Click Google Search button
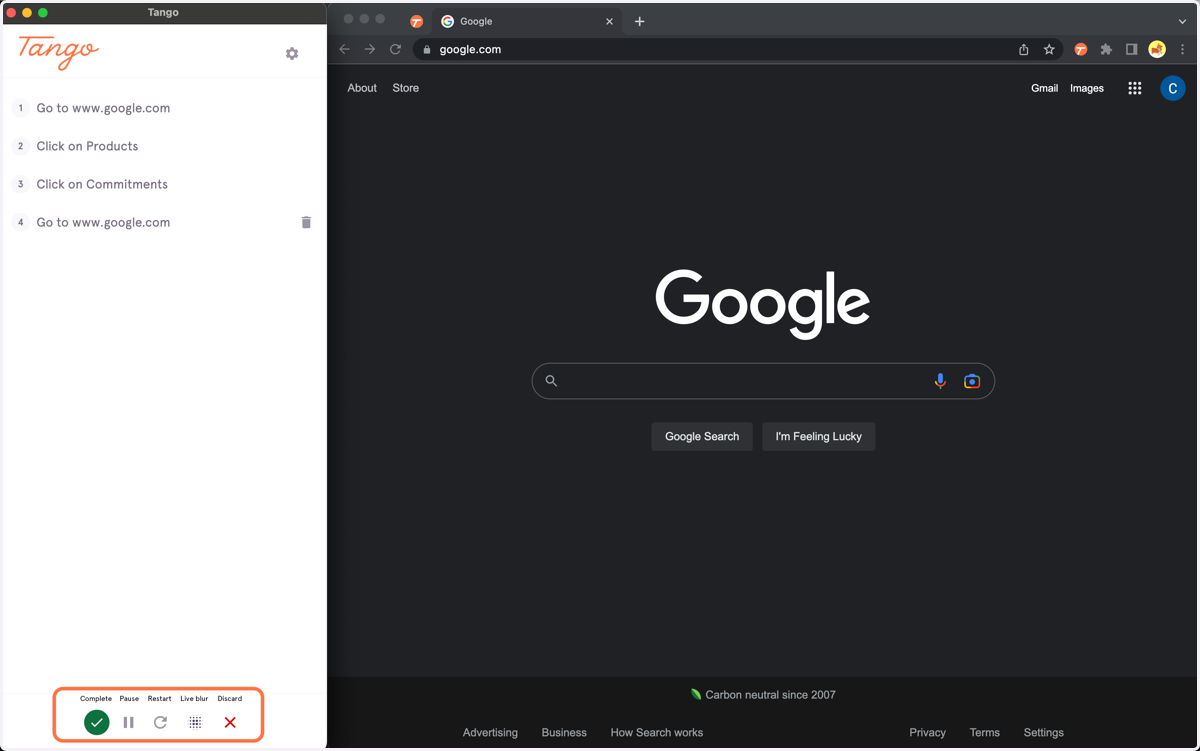Screen dimensions: 1200x751 coord(702,436)
